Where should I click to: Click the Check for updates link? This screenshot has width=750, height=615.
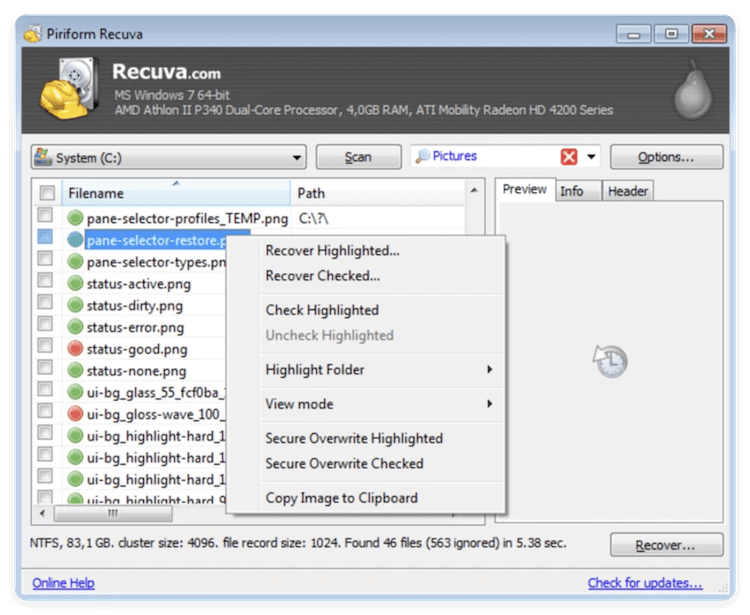point(645,582)
